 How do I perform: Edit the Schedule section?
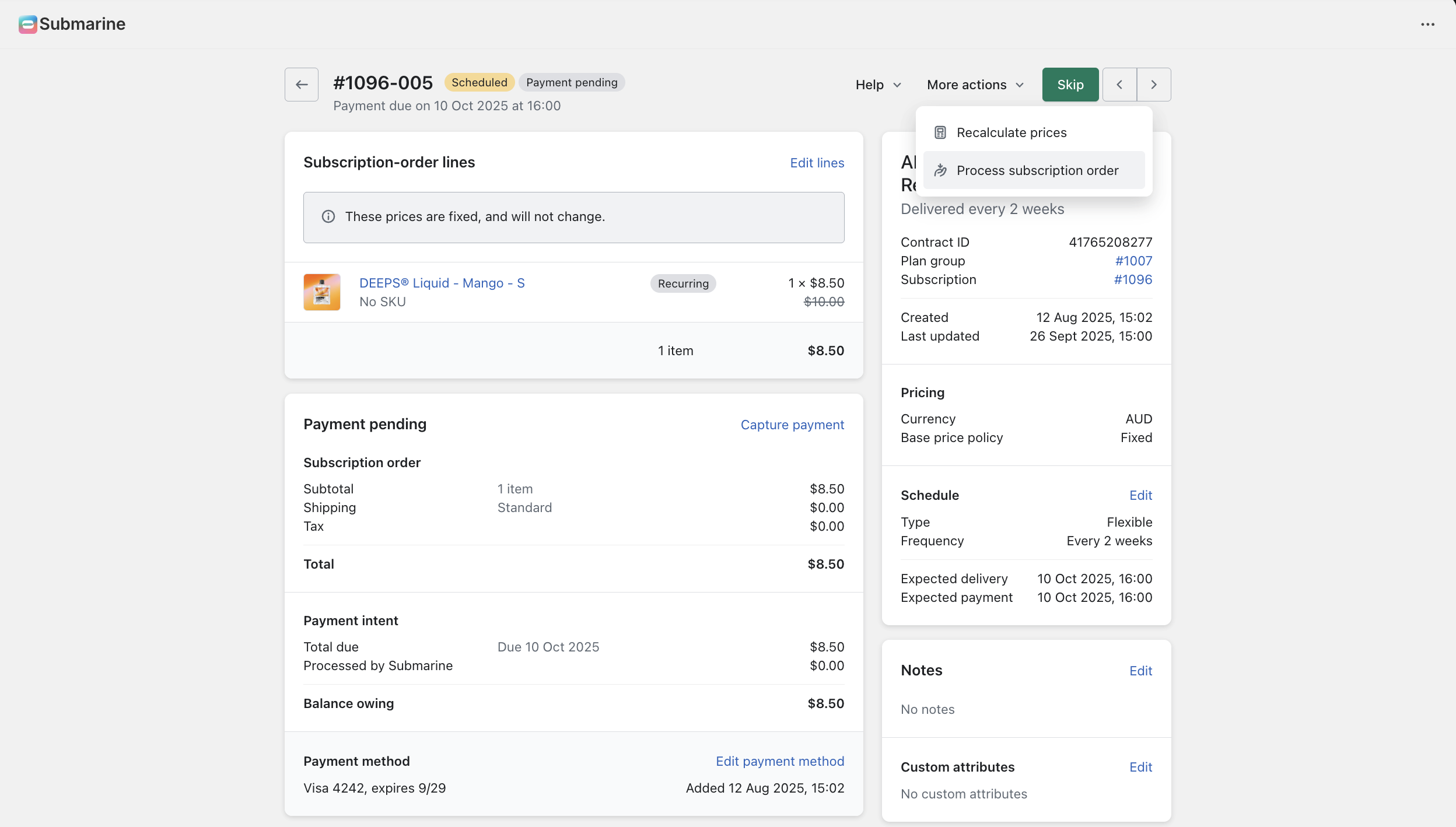[x=1140, y=496]
